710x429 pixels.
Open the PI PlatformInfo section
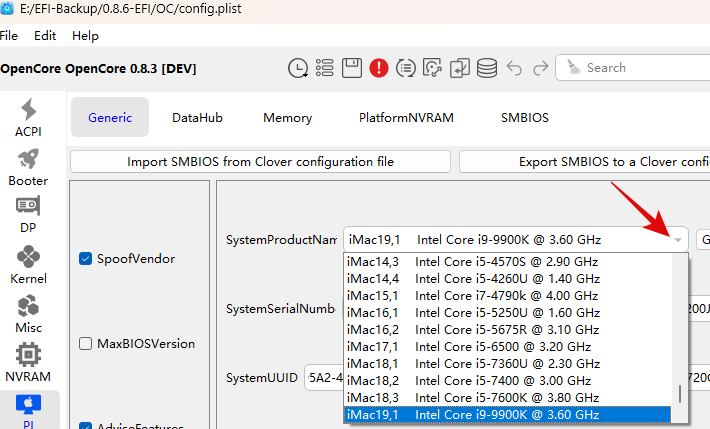pyautogui.click(x=28, y=411)
